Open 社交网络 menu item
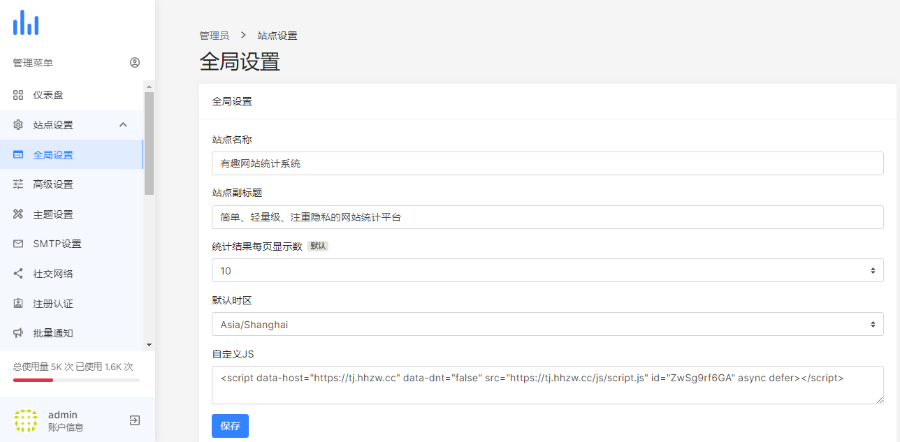 click(72, 274)
